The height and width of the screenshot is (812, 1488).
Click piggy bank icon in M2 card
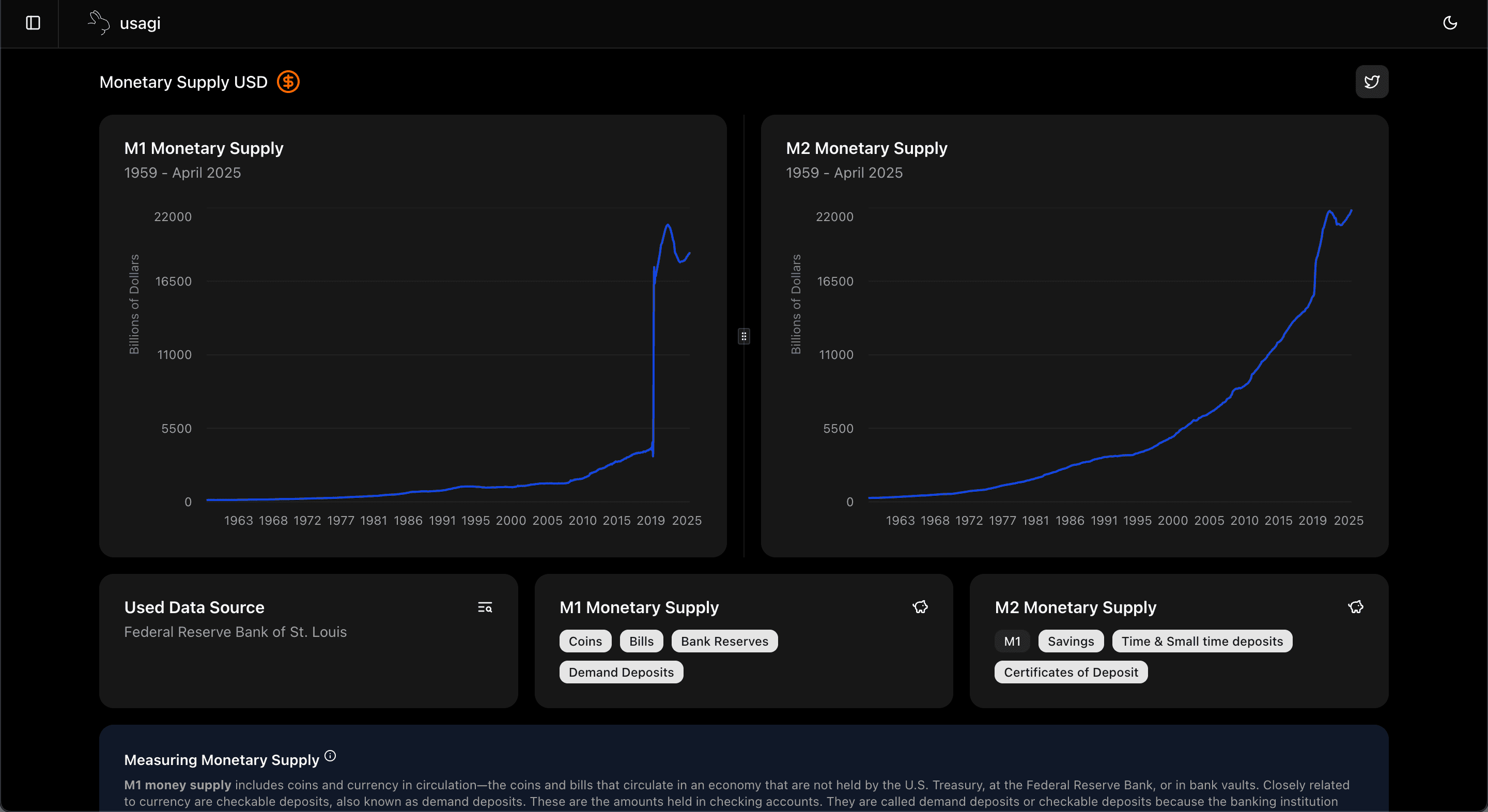[x=1355, y=607]
